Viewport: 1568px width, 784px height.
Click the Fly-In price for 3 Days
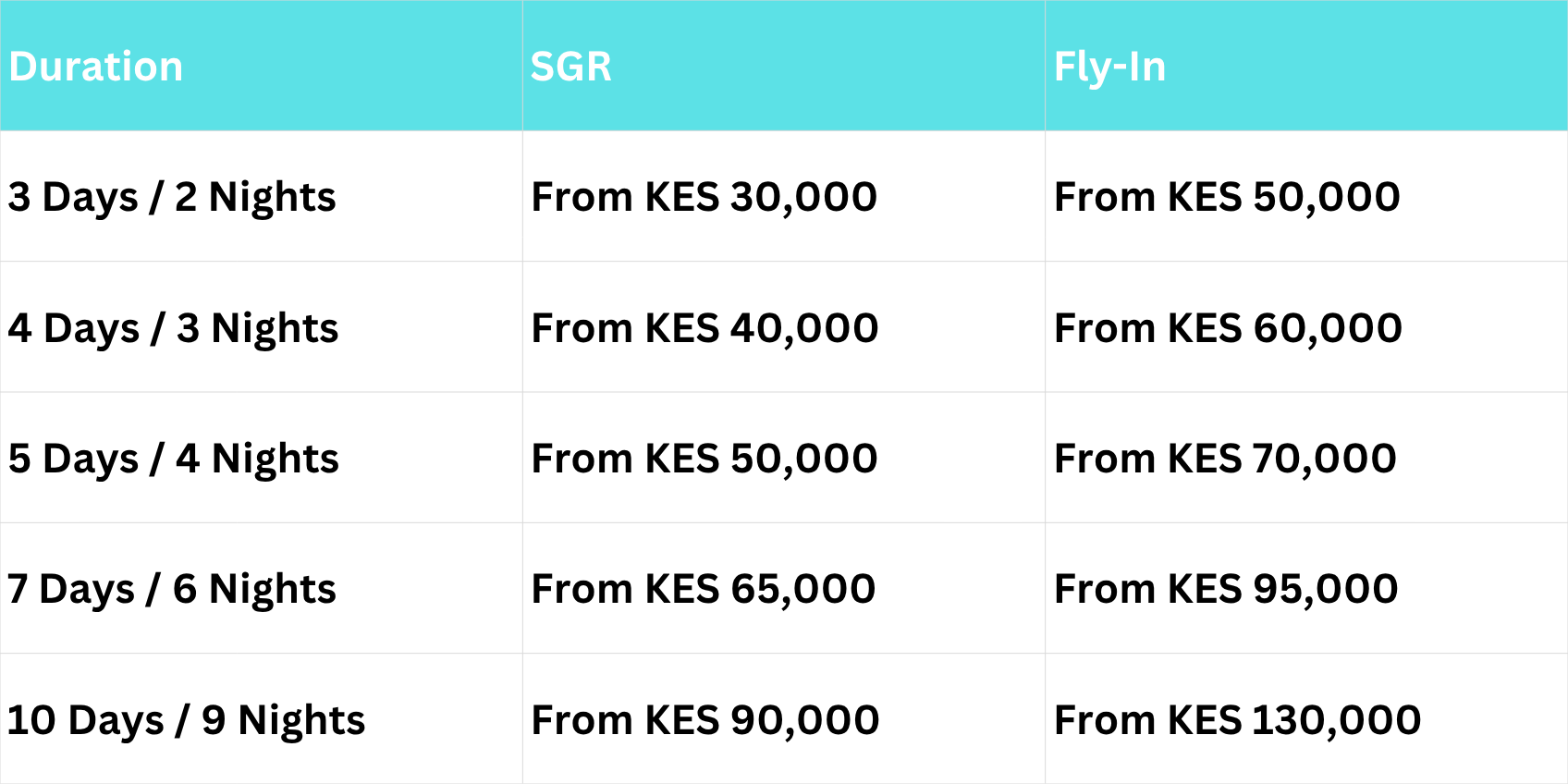[x=1227, y=197]
